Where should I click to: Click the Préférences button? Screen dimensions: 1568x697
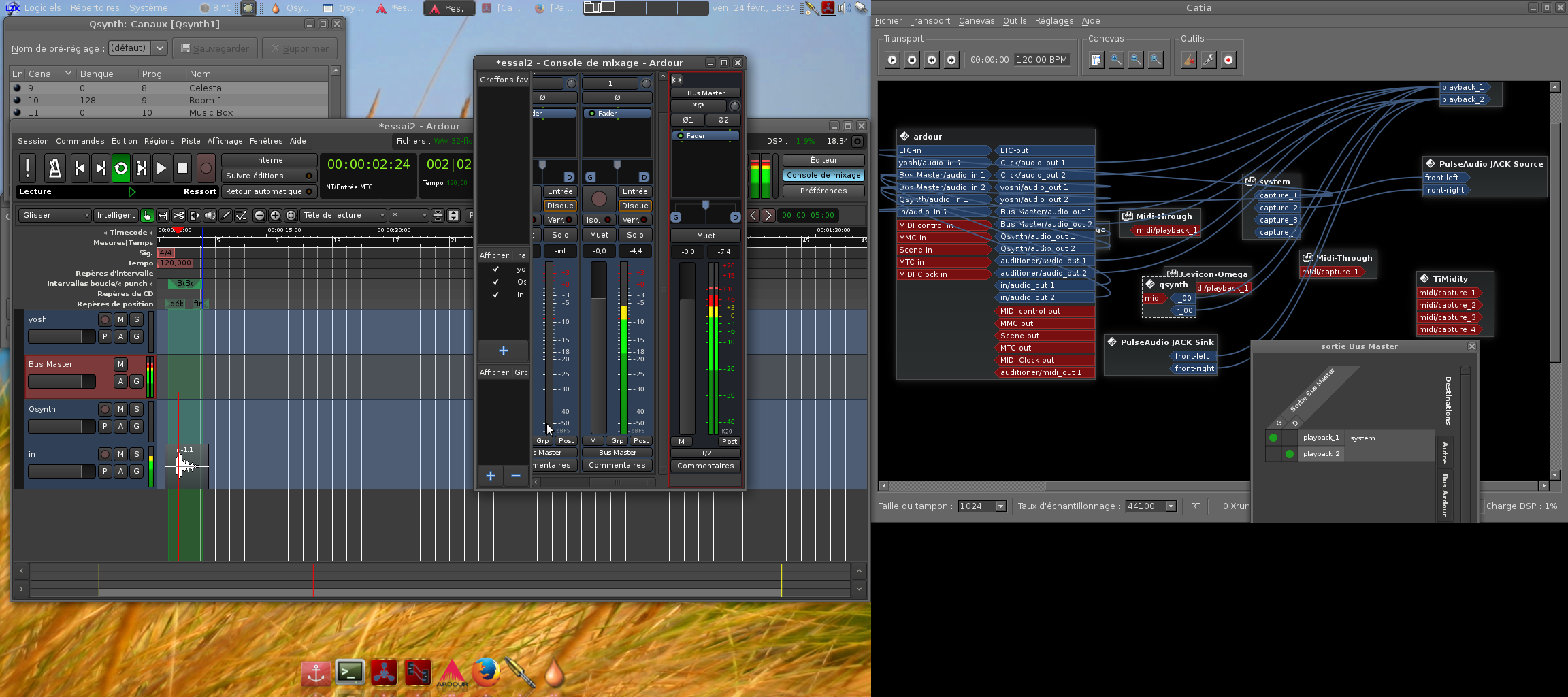[x=823, y=191]
